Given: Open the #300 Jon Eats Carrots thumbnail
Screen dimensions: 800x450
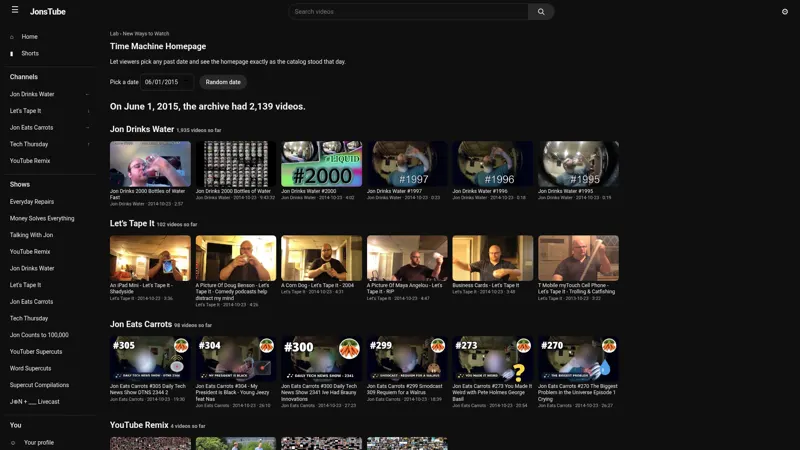Looking at the screenshot, I should coord(321,359).
